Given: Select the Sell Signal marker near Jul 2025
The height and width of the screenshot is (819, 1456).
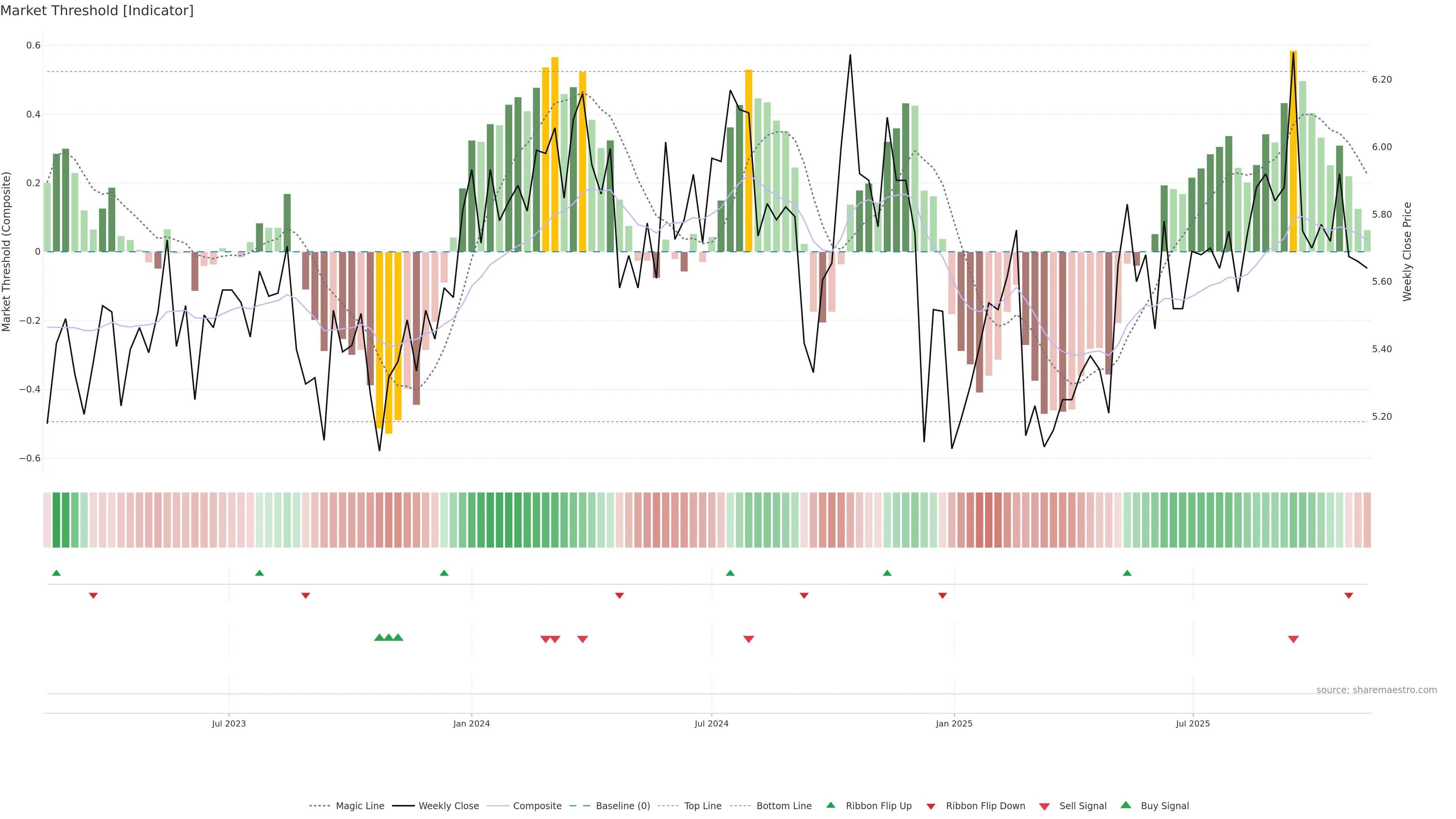Looking at the screenshot, I should point(1293,639).
